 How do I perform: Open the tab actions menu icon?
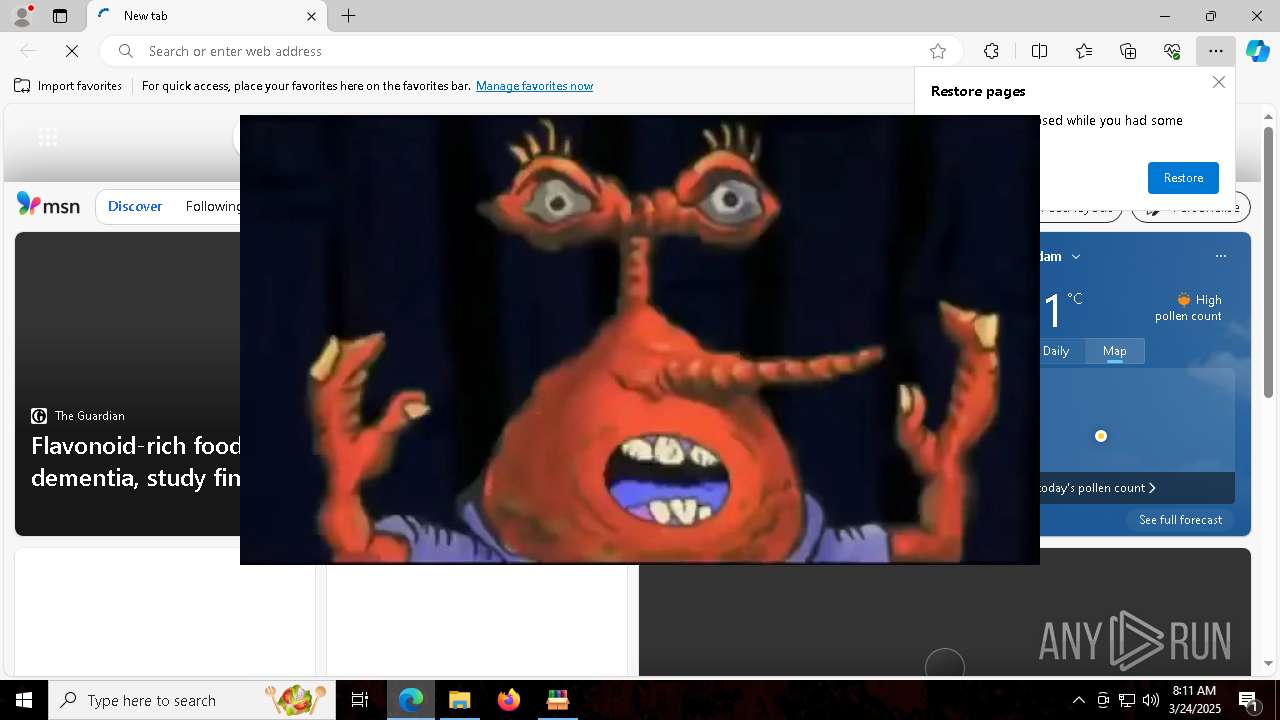point(60,16)
